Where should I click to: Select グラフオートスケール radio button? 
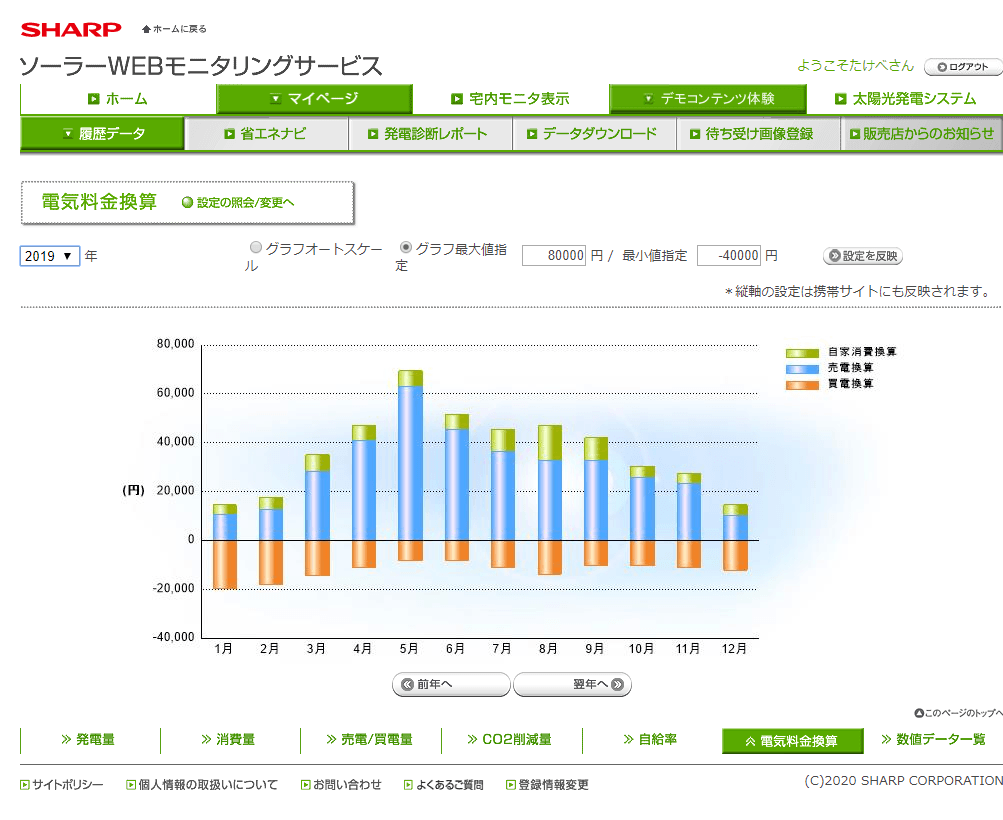[x=256, y=247]
